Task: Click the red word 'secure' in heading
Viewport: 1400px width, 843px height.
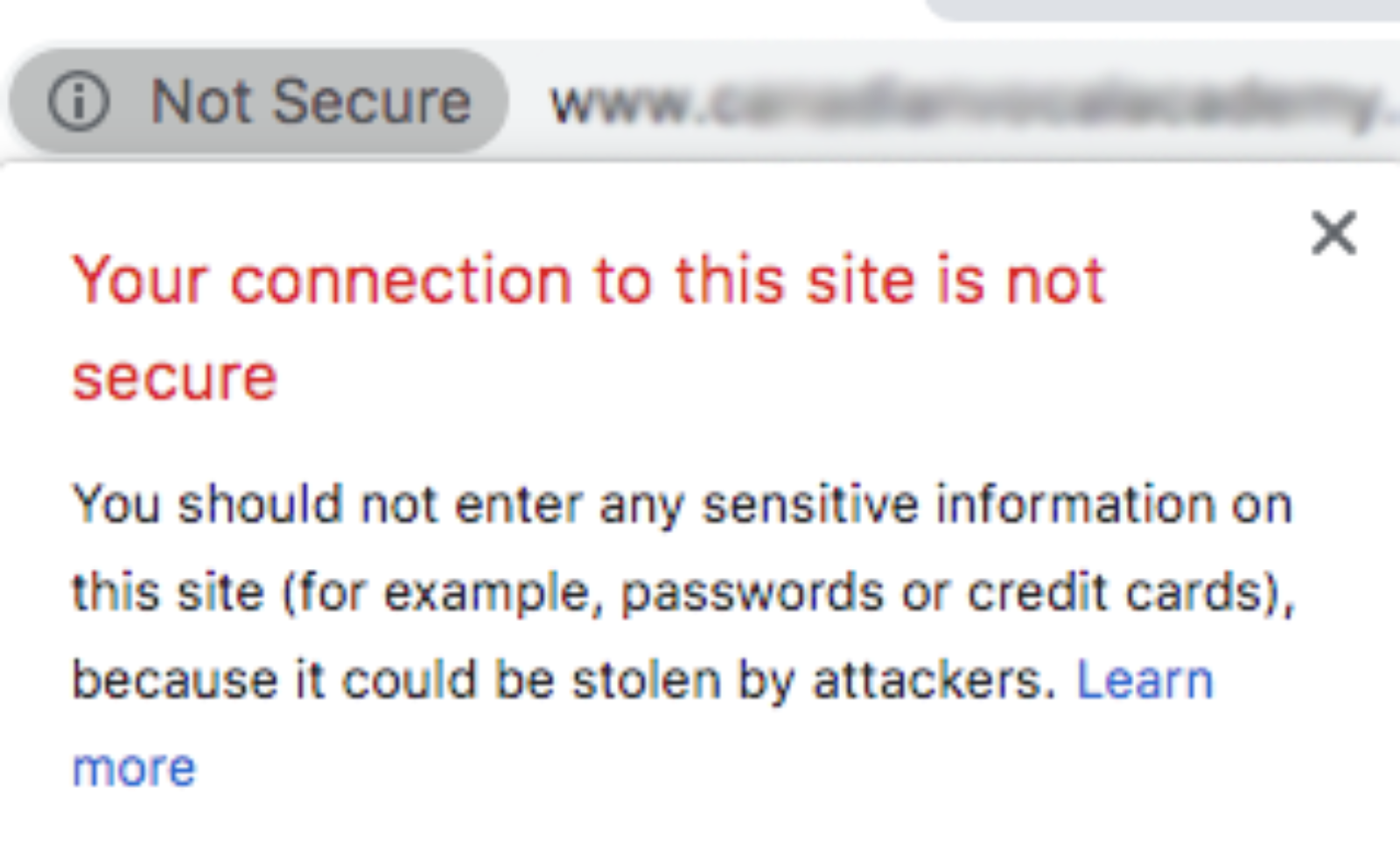Action: click(x=174, y=378)
